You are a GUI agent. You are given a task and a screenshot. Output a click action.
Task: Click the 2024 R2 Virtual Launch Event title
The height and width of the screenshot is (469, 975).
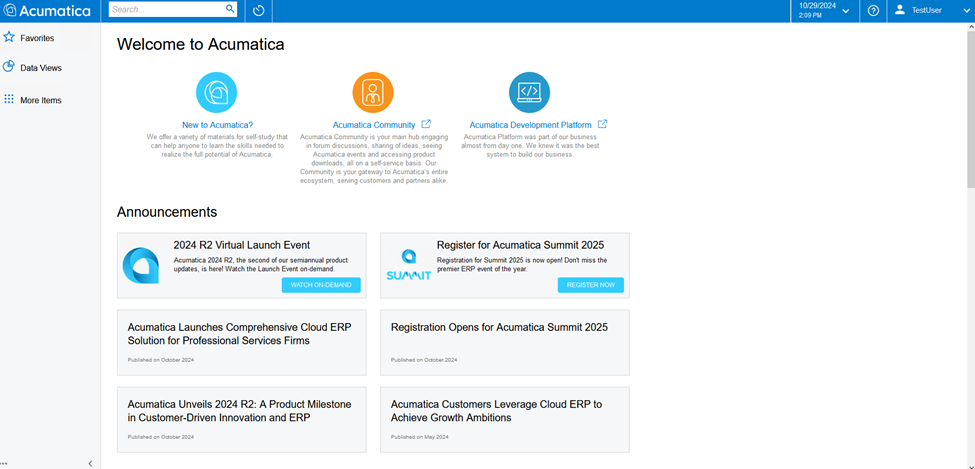click(x=242, y=245)
